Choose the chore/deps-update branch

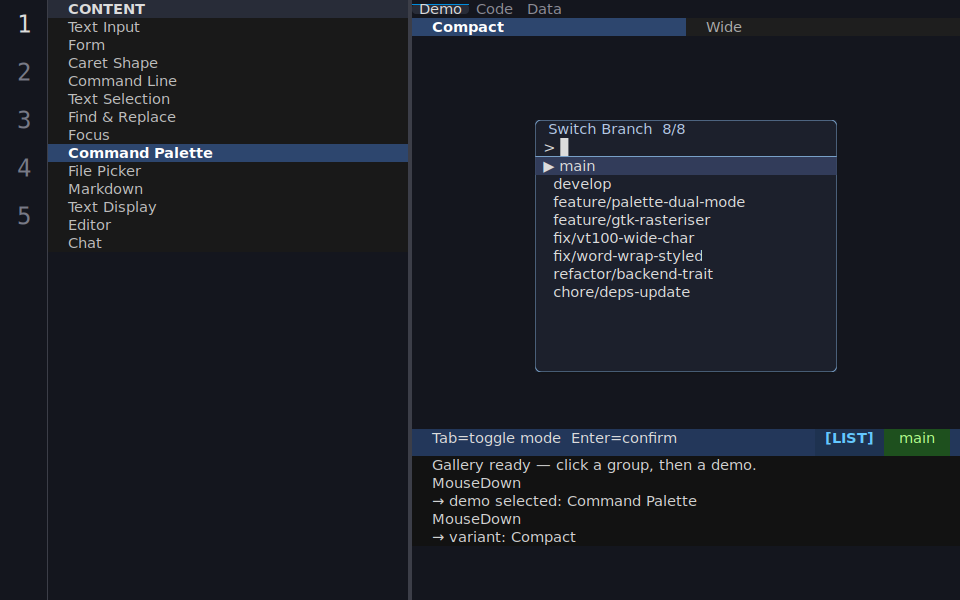686,292
